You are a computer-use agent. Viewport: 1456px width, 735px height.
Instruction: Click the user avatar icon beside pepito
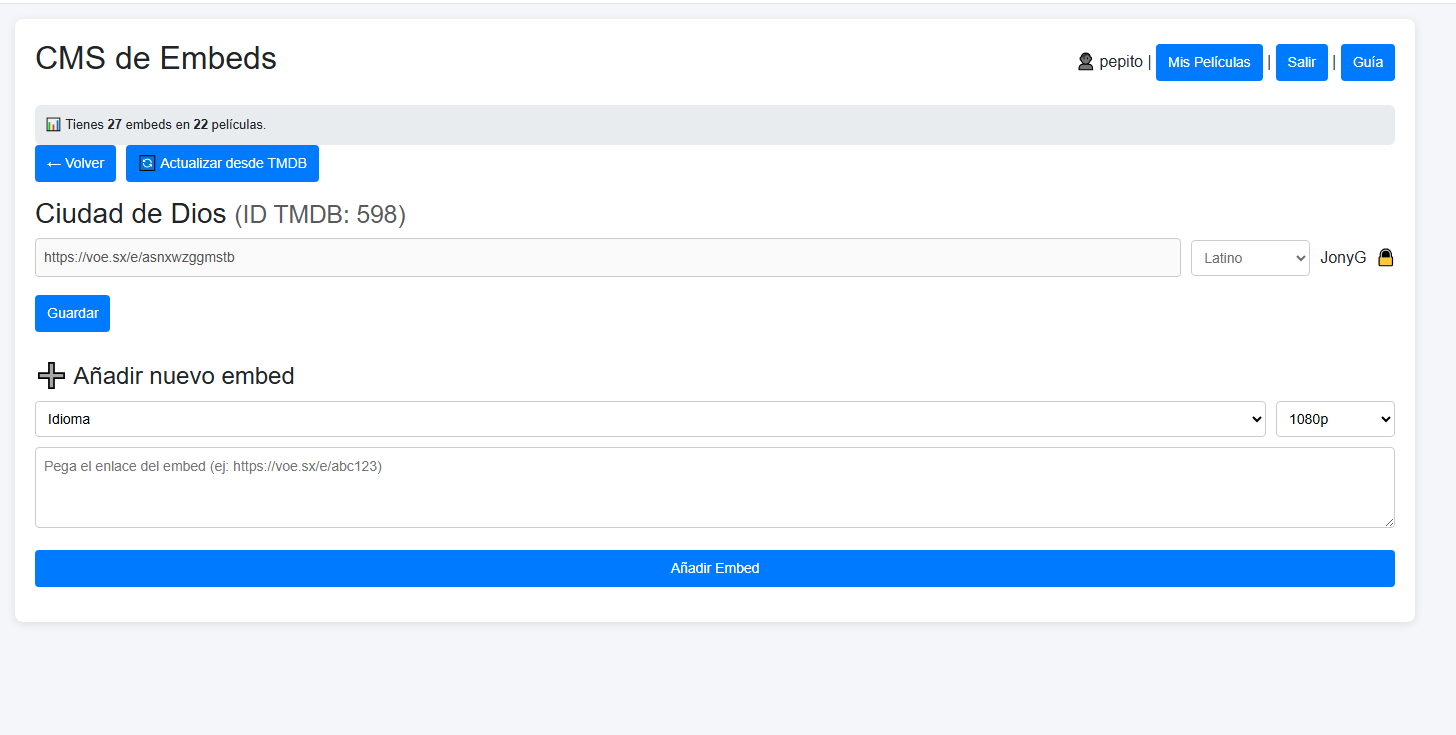coord(1085,62)
